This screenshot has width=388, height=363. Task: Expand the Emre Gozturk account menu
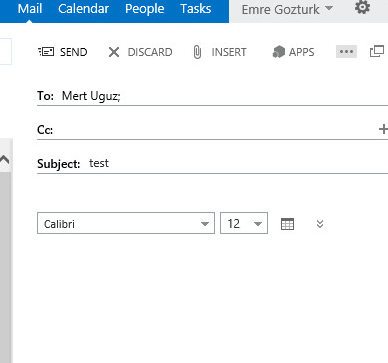[x=287, y=9]
